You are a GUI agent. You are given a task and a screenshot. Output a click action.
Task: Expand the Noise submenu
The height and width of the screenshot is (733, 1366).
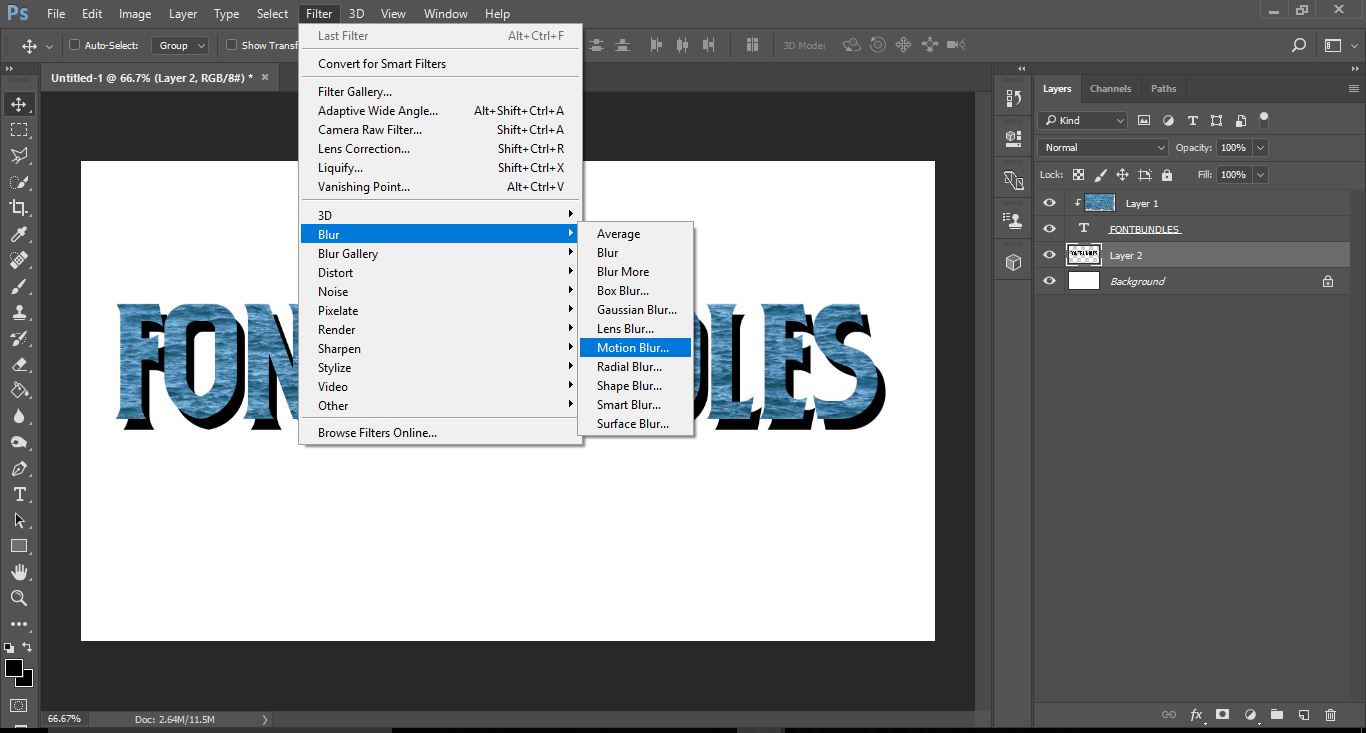coord(441,292)
